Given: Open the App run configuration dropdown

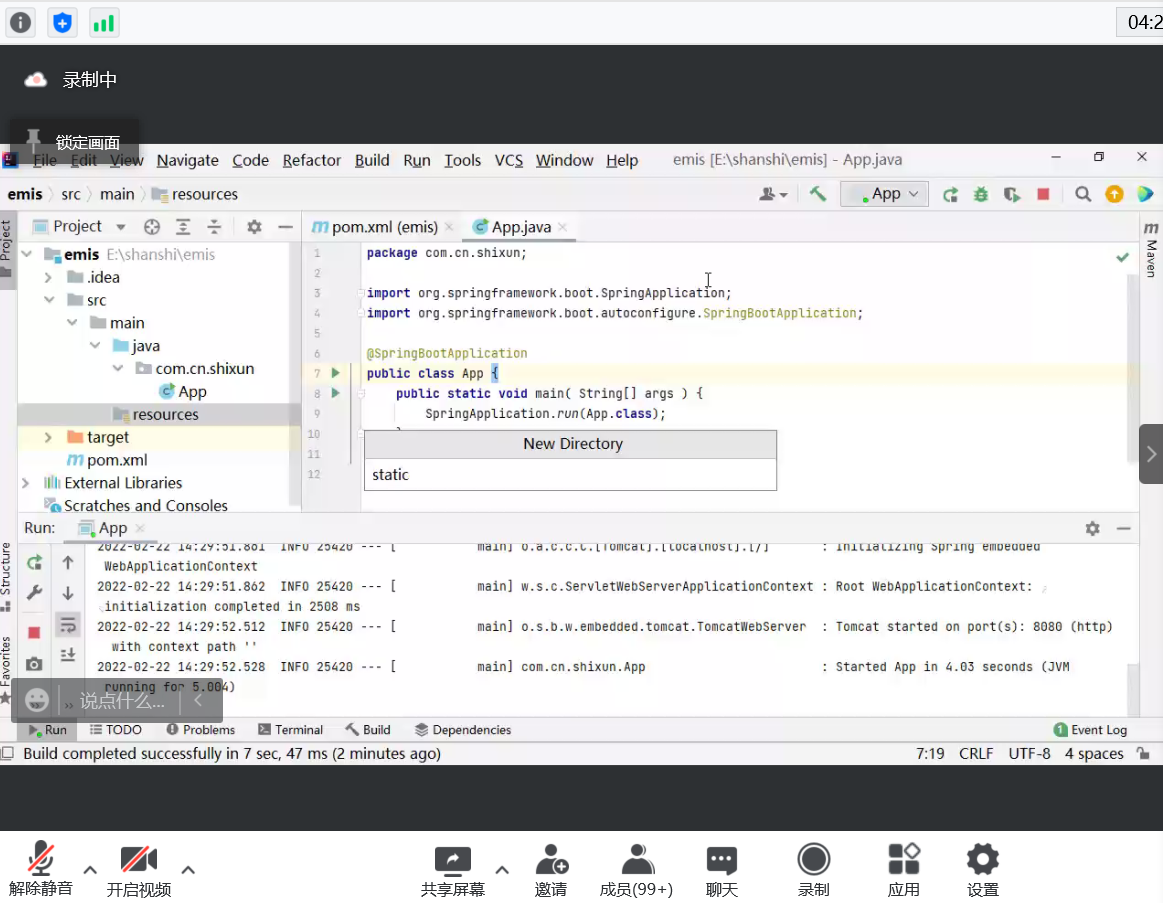Looking at the screenshot, I should [x=884, y=194].
